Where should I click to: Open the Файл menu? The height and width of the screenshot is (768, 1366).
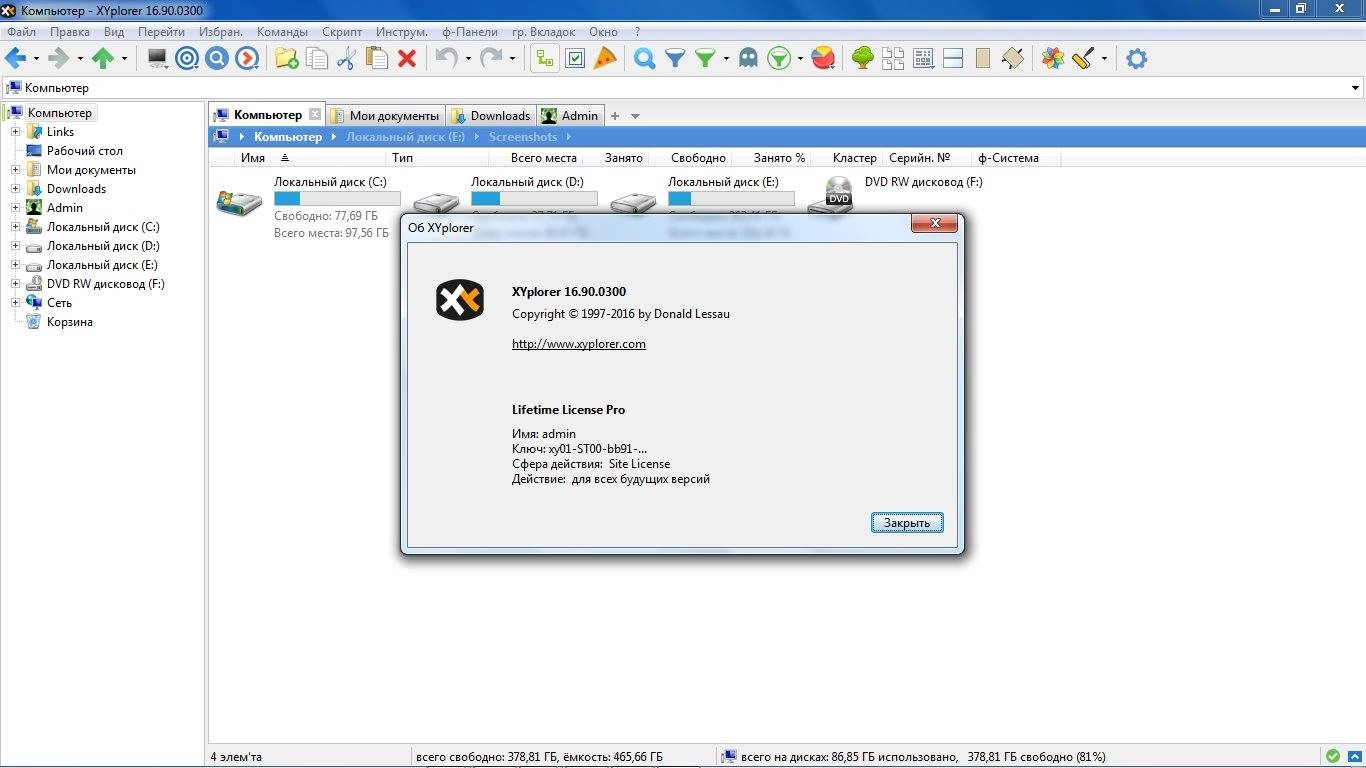click(x=21, y=32)
